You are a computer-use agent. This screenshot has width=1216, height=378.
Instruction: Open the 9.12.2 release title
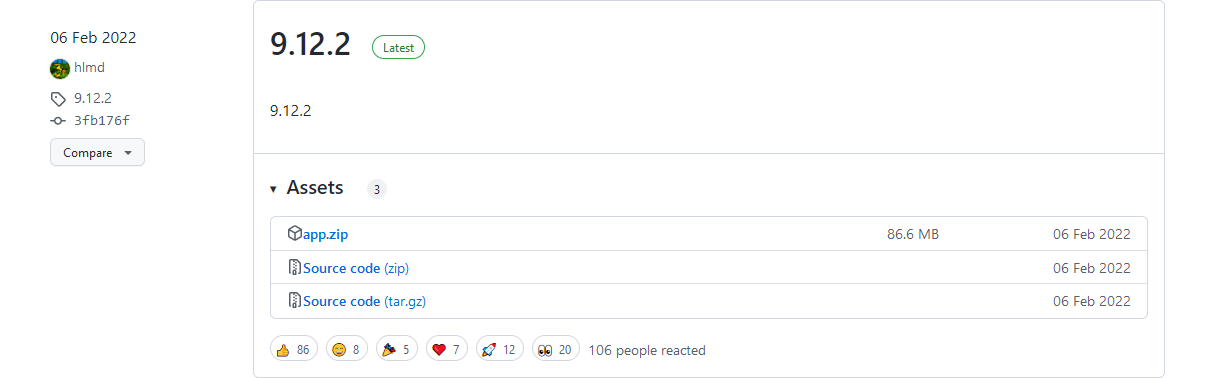310,44
